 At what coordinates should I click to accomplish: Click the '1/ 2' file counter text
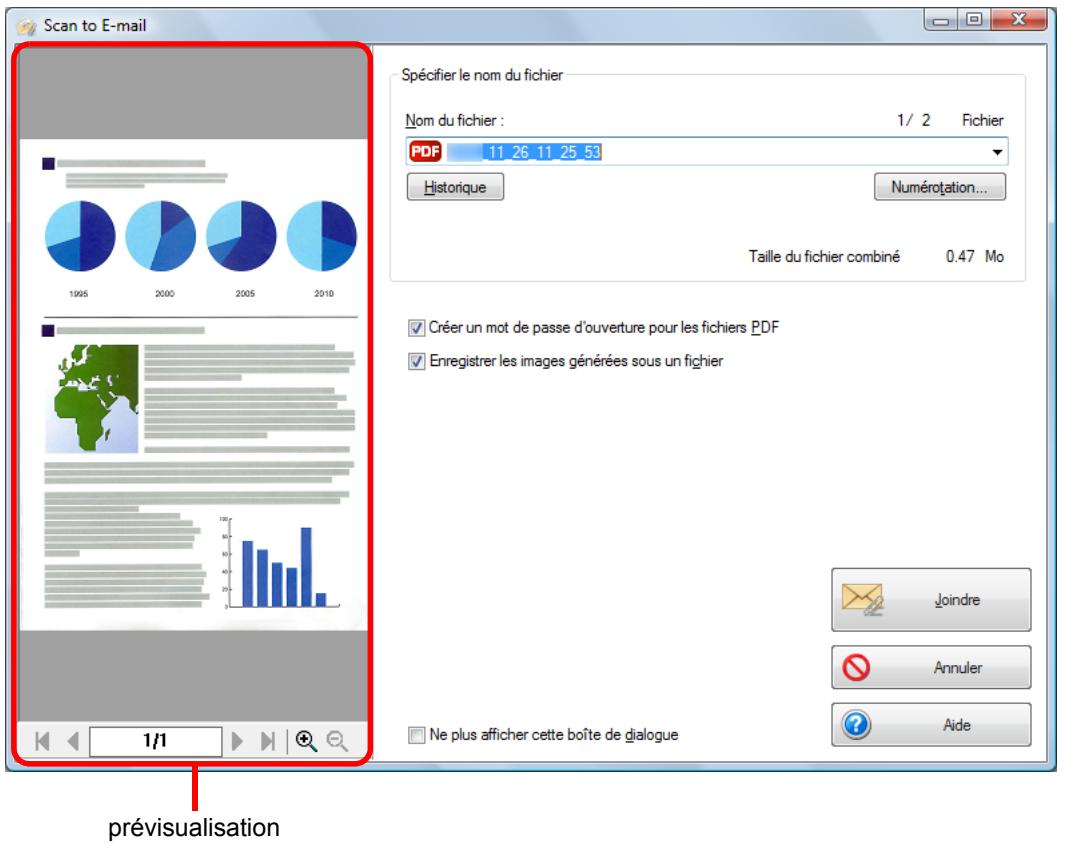click(x=914, y=120)
